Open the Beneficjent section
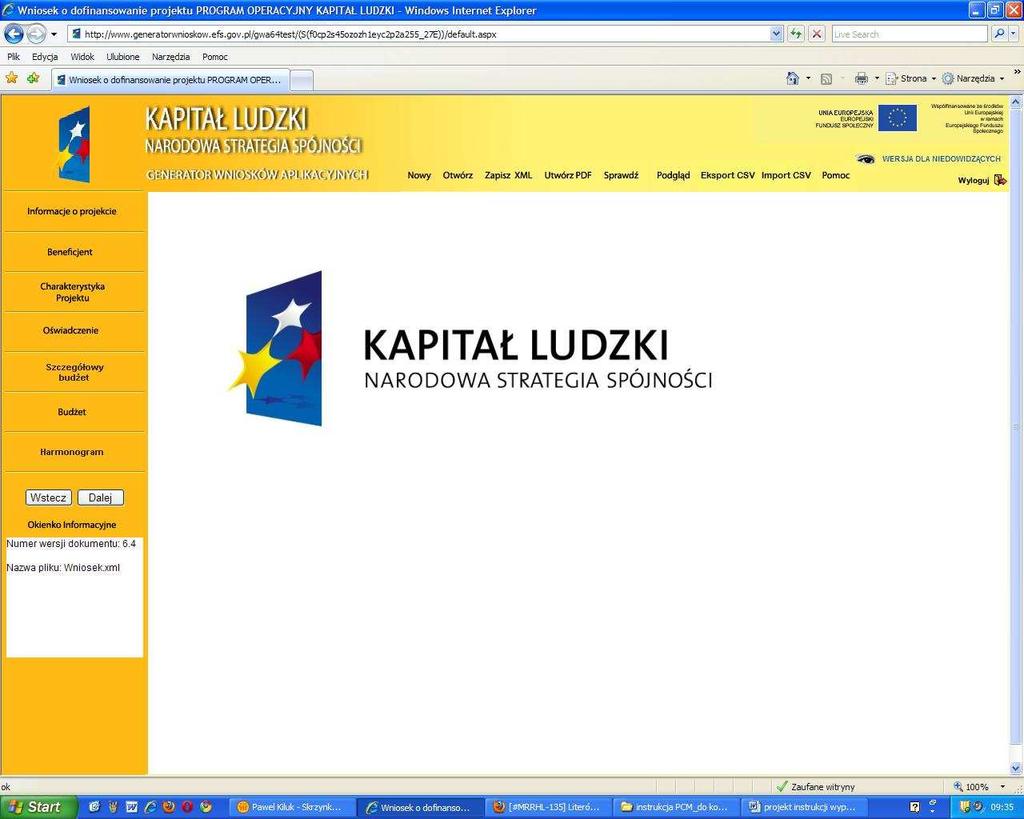The width and height of the screenshot is (1024, 819). (70, 251)
